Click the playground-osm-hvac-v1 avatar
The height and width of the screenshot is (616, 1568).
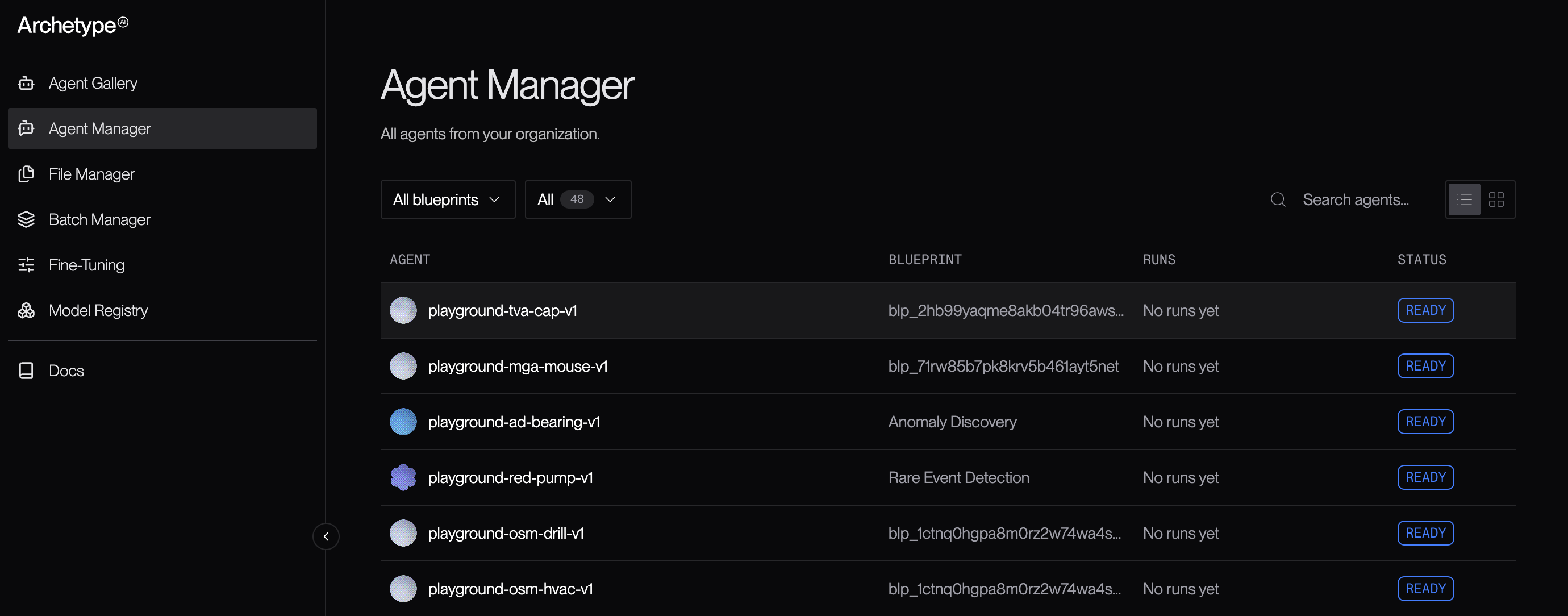tap(403, 589)
